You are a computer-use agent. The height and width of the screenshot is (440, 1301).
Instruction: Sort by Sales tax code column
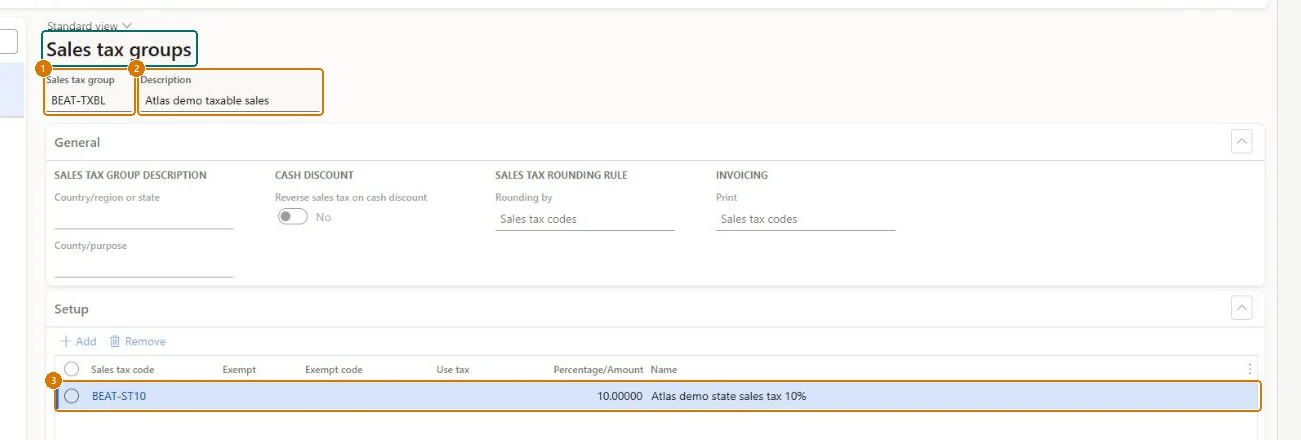pos(122,370)
